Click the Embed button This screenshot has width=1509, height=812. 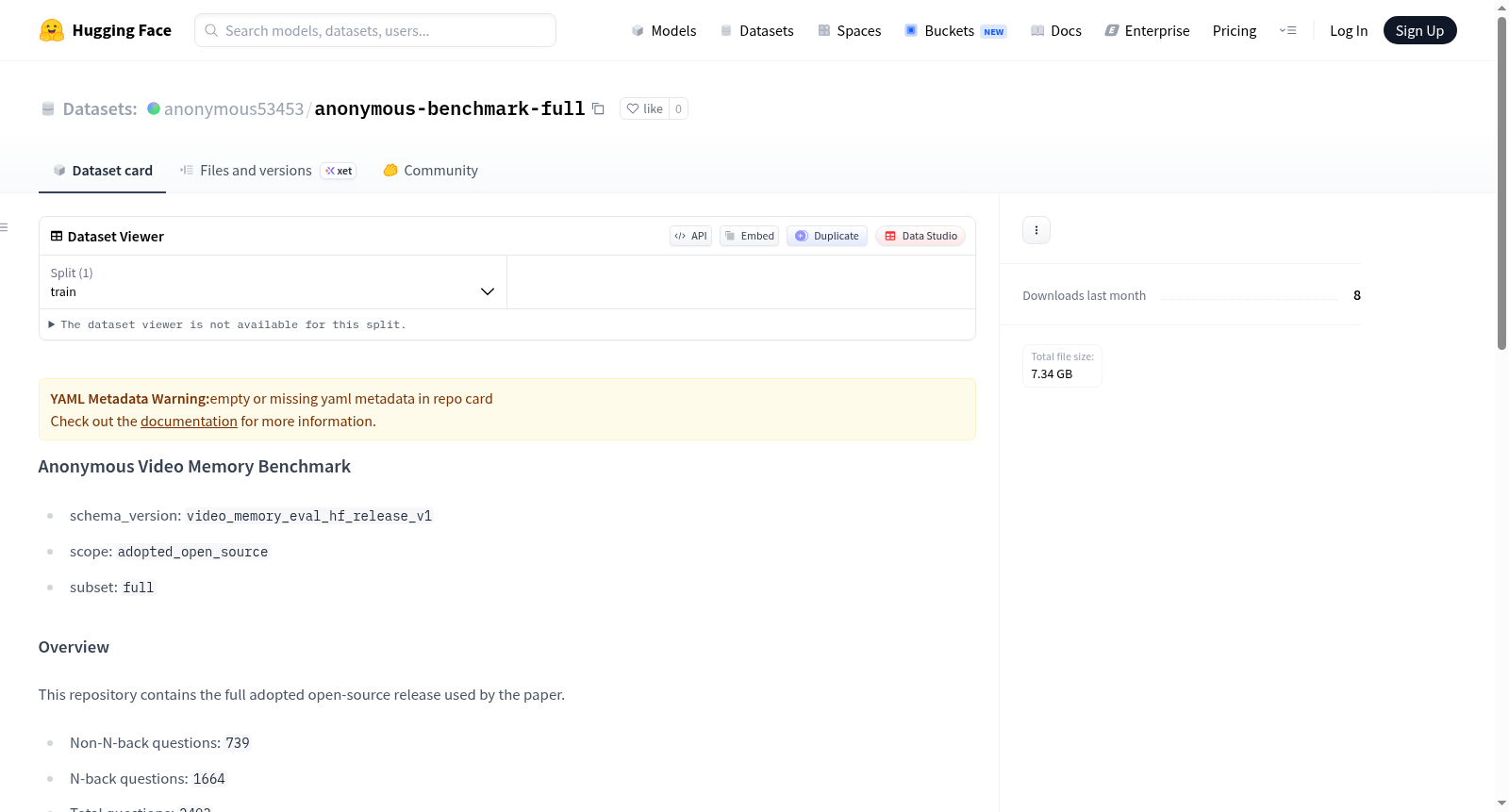coord(749,236)
